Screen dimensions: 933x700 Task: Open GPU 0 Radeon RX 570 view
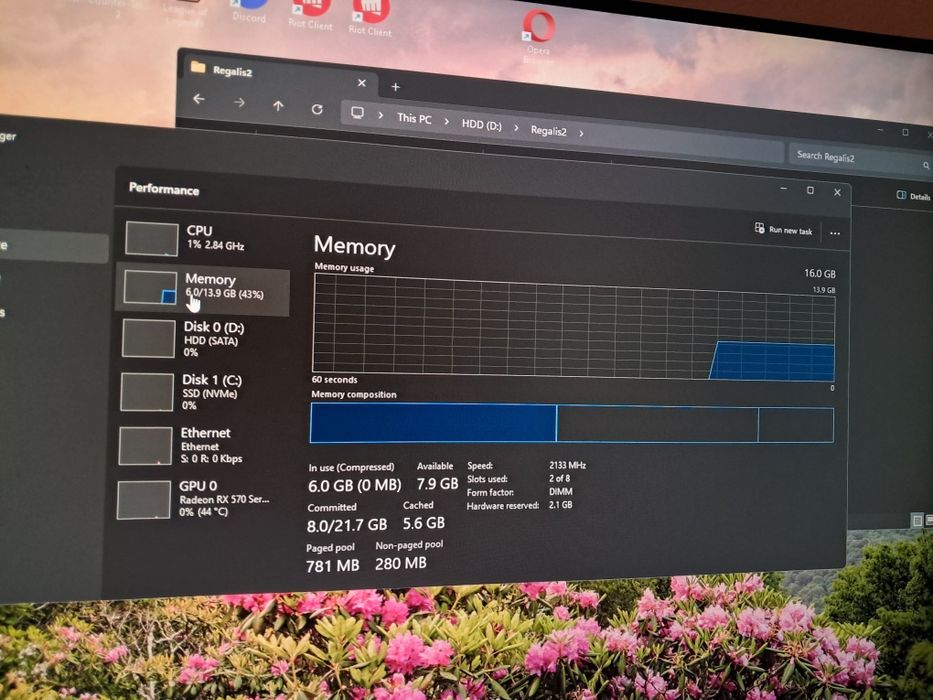[x=198, y=499]
